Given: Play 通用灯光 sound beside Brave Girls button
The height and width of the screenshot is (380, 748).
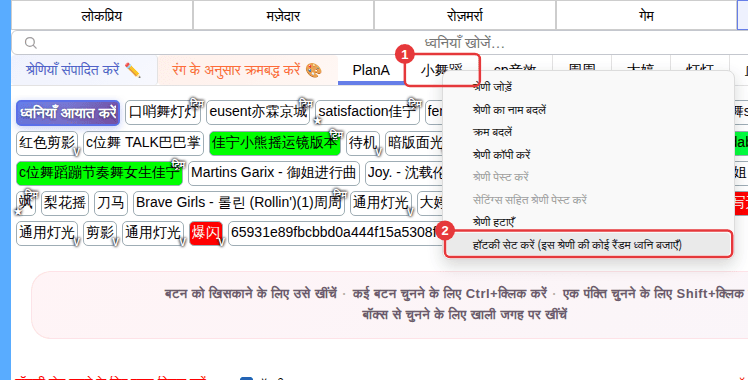Looking at the screenshot, I should tap(381, 203).
